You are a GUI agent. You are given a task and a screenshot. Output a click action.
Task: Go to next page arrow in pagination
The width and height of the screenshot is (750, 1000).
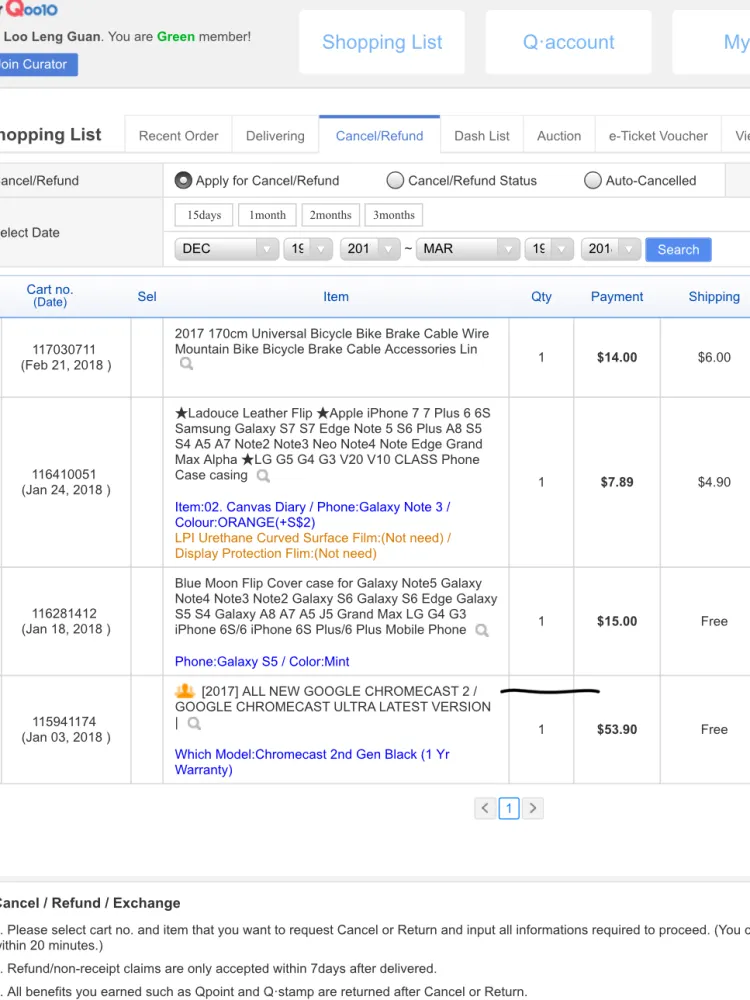pos(533,808)
